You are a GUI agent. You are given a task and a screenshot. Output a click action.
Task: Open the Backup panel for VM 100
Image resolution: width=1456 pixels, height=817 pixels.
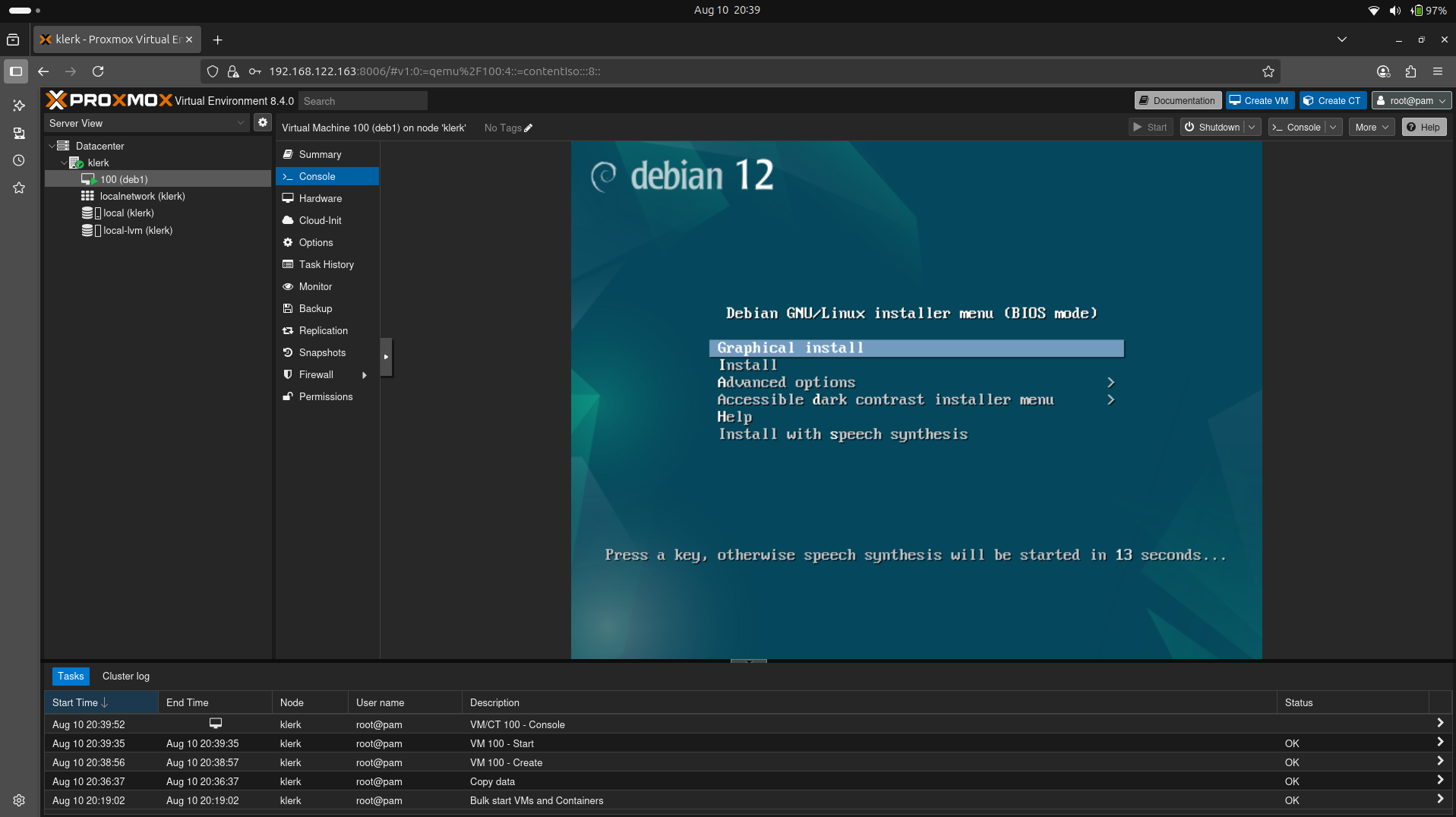[315, 308]
